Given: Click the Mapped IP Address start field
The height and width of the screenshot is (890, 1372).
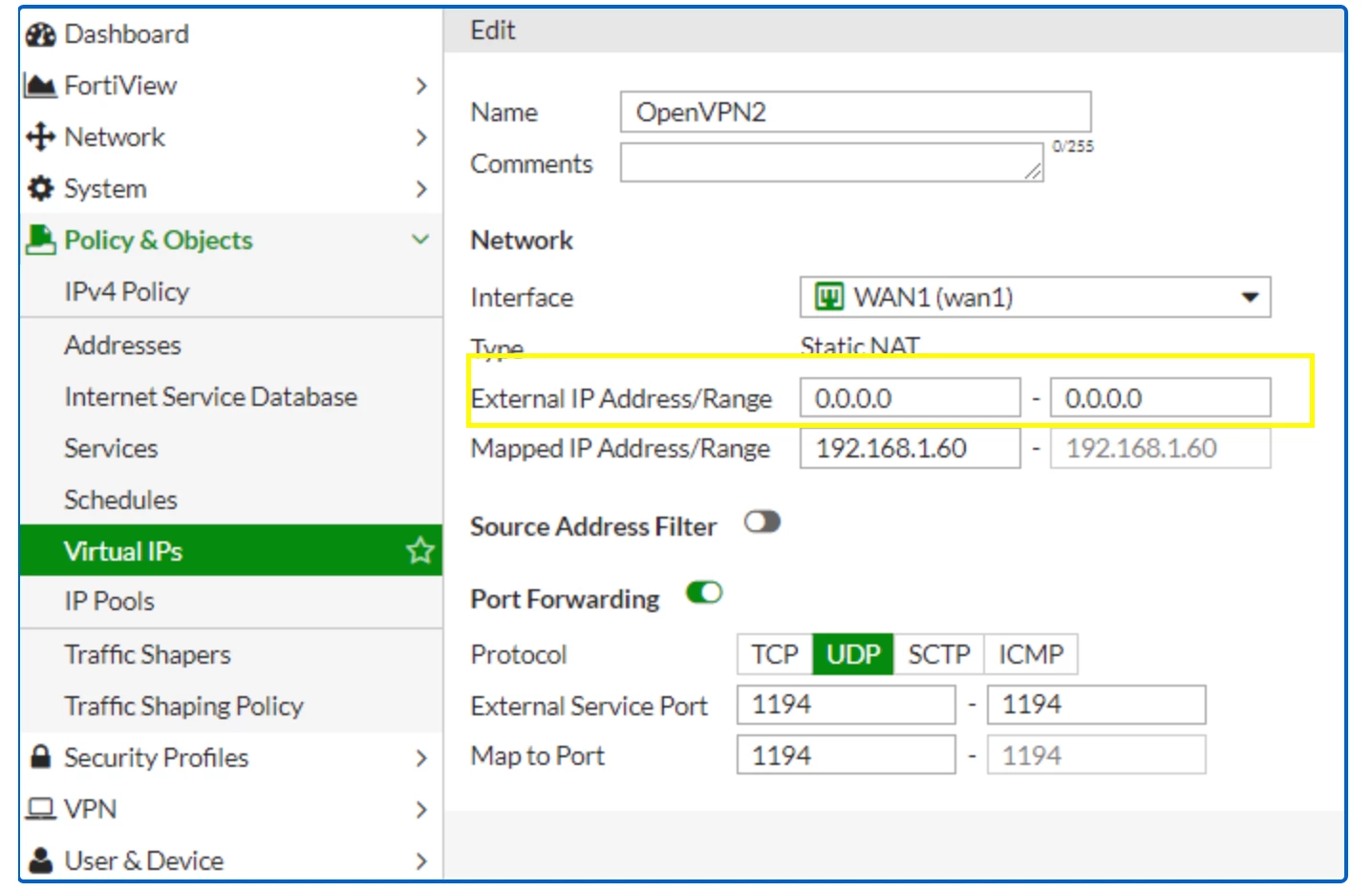Looking at the screenshot, I should [x=910, y=448].
